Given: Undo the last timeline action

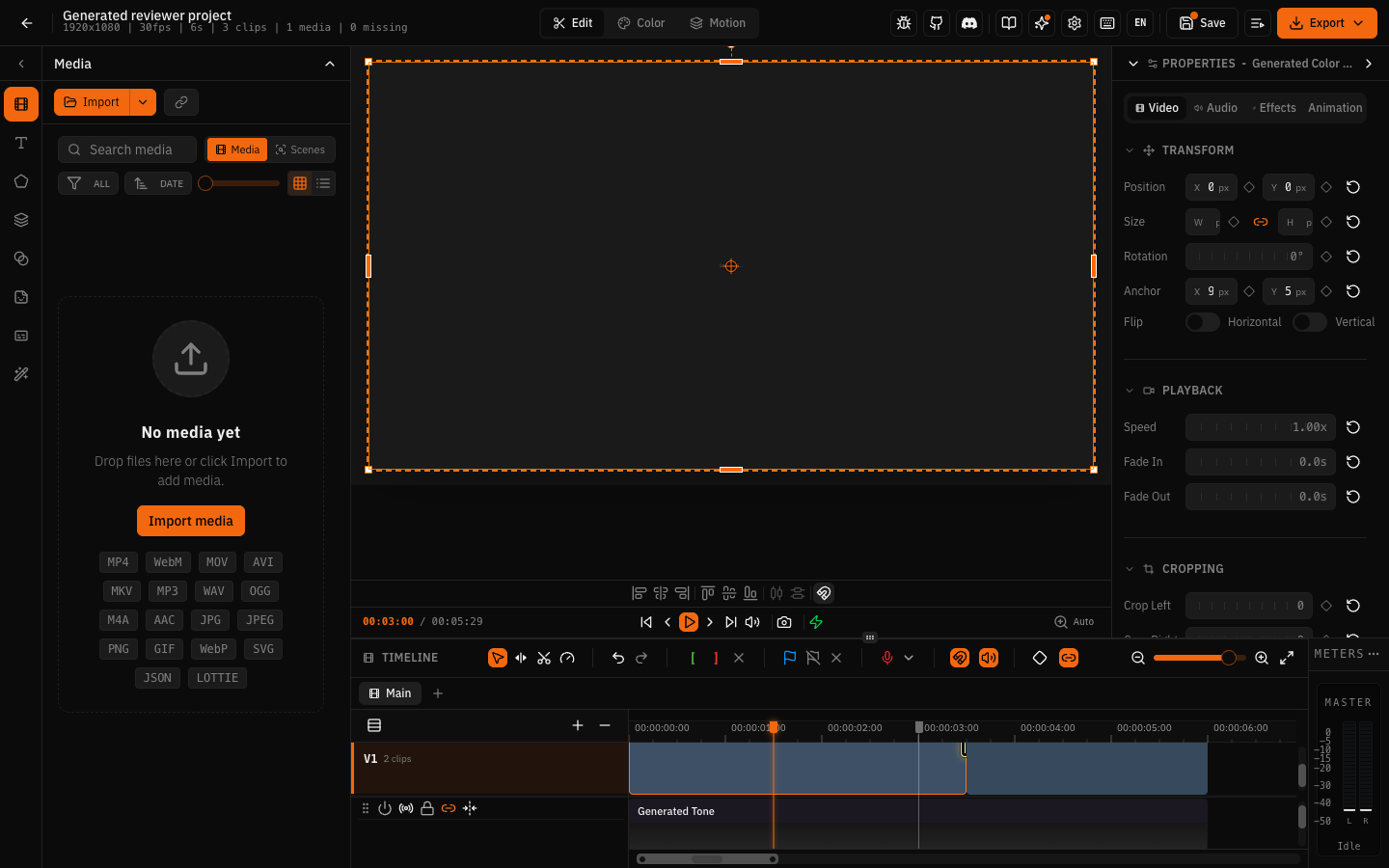Looking at the screenshot, I should coord(618,658).
